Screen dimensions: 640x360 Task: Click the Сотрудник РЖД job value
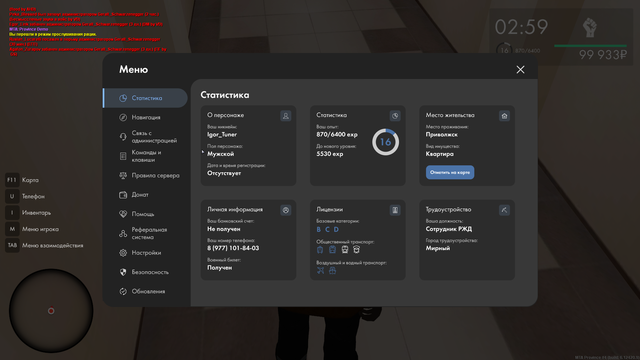click(x=449, y=229)
